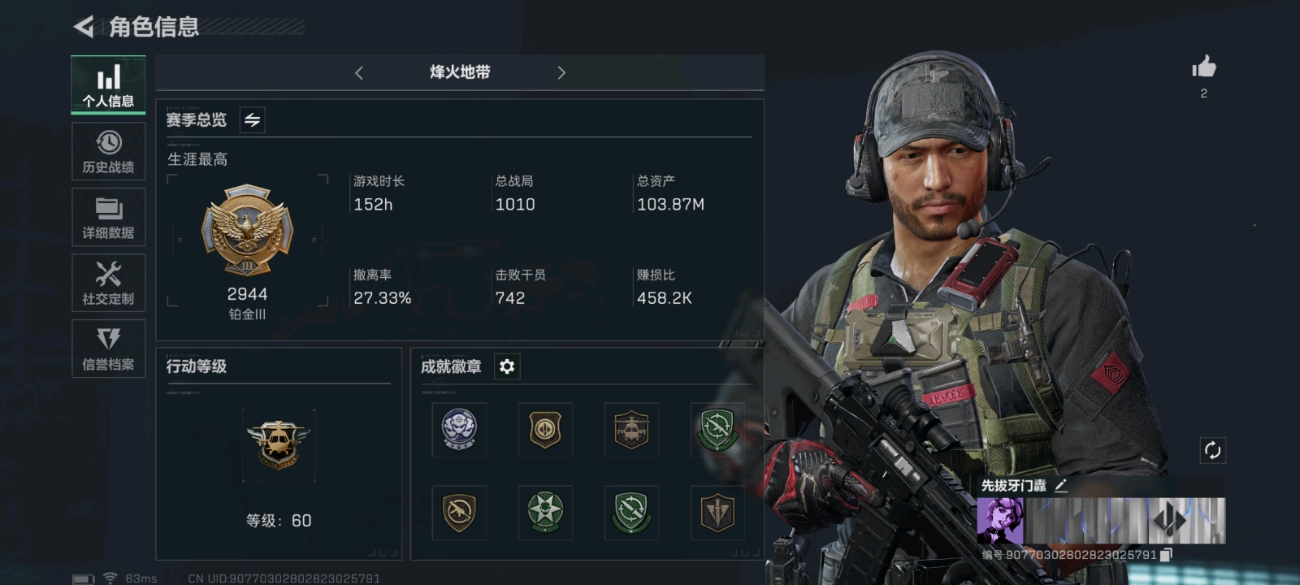This screenshot has height=585, width=1300.
Task: Rotate character using the refresh icon
Action: coord(1213,450)
